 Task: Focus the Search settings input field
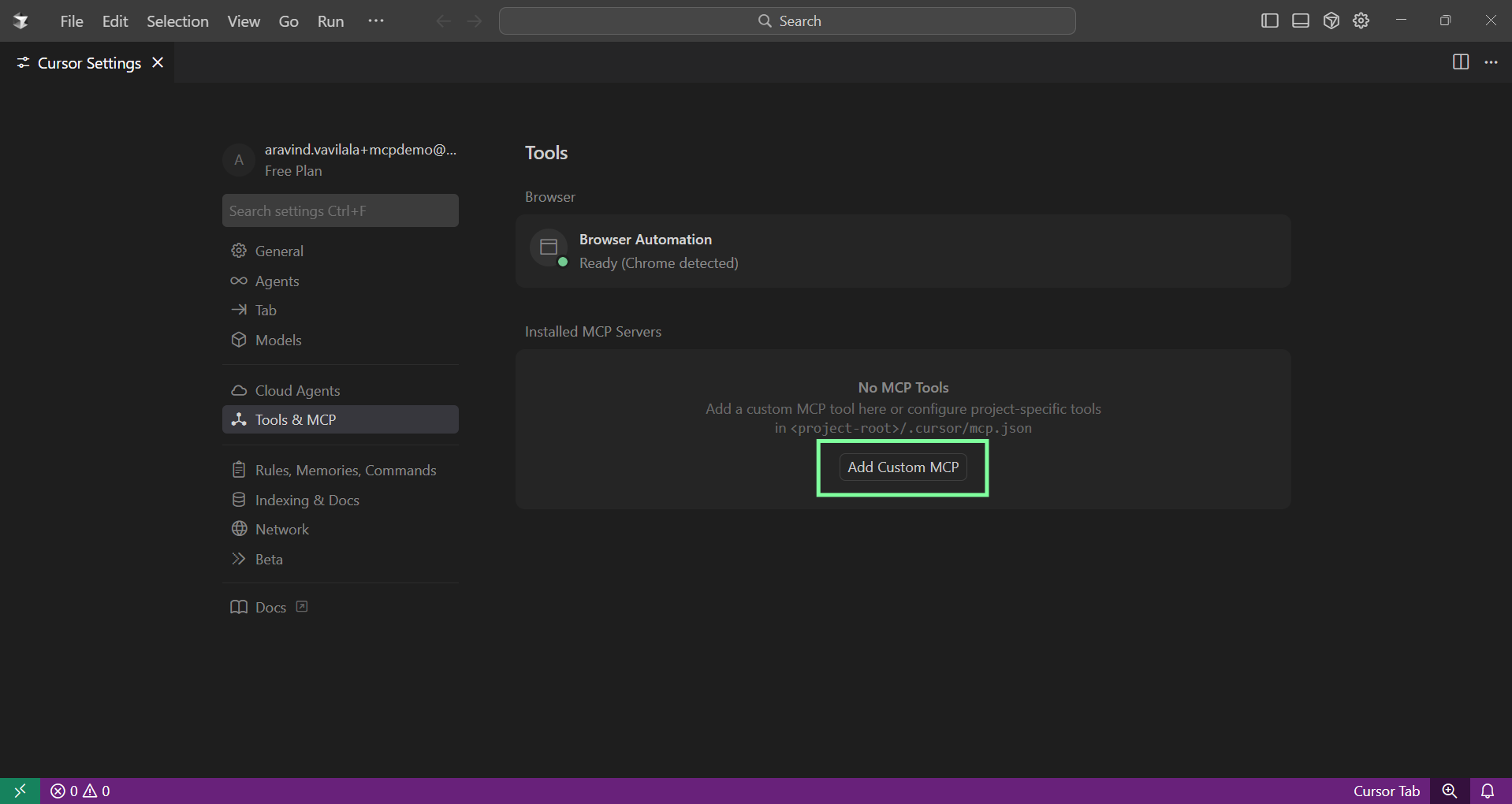pos(340,211)
